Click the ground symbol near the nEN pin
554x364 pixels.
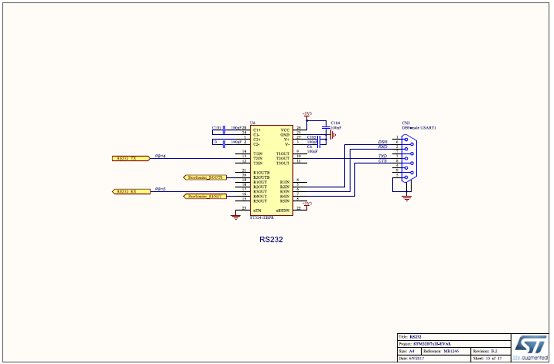pyautogui.click(x=235, y=216)
